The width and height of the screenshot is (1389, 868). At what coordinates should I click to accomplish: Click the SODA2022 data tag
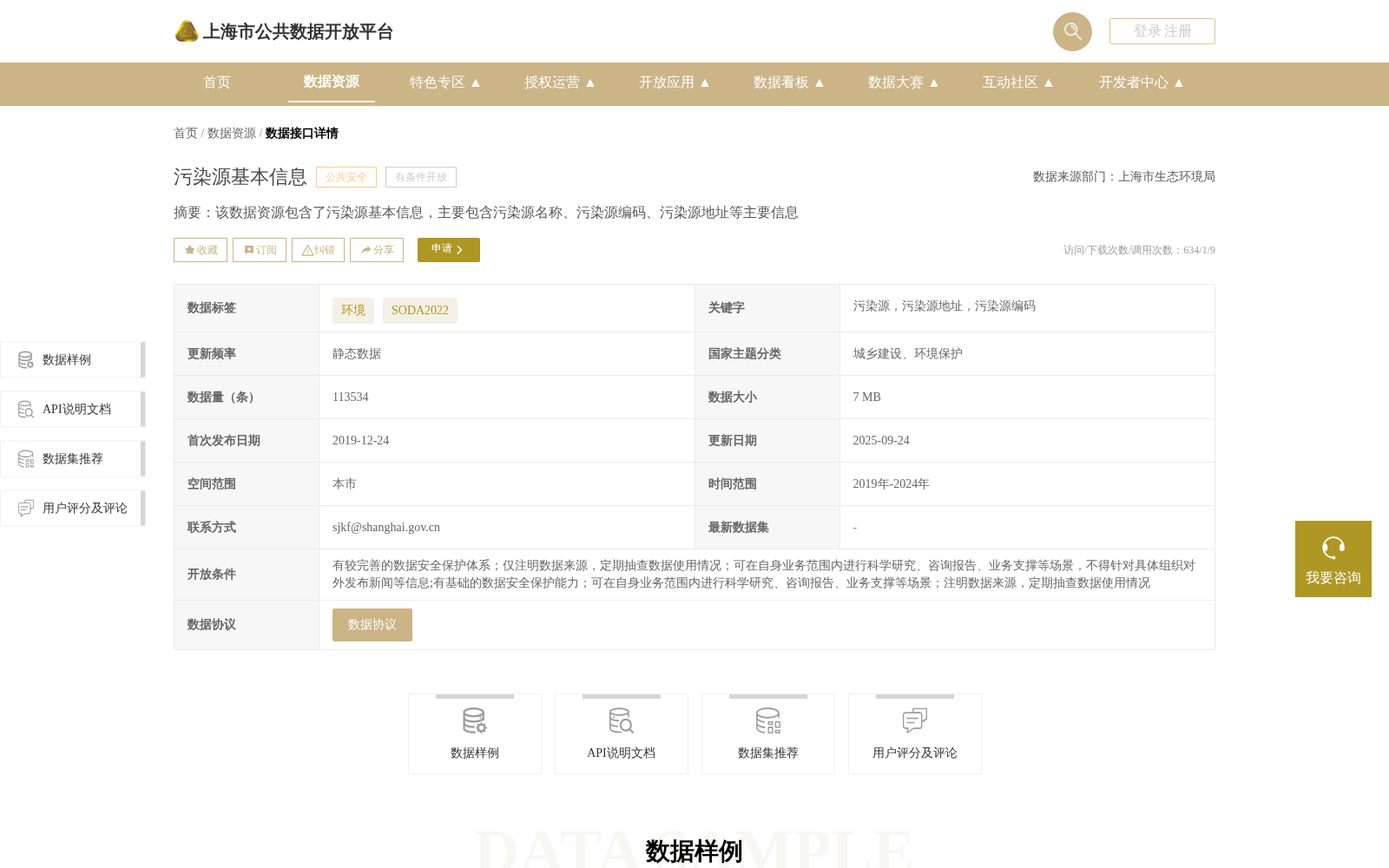[420, 311]
